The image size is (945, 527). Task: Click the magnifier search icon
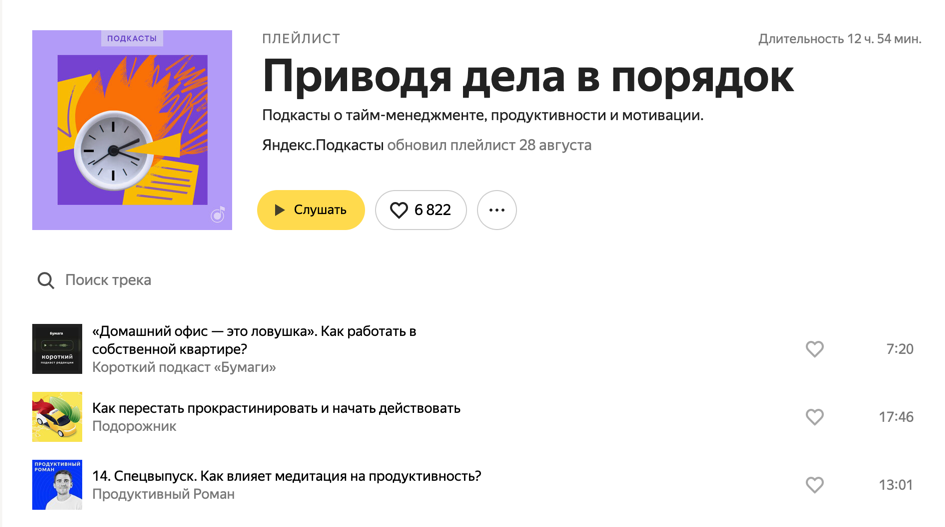(x=46, y=280)
